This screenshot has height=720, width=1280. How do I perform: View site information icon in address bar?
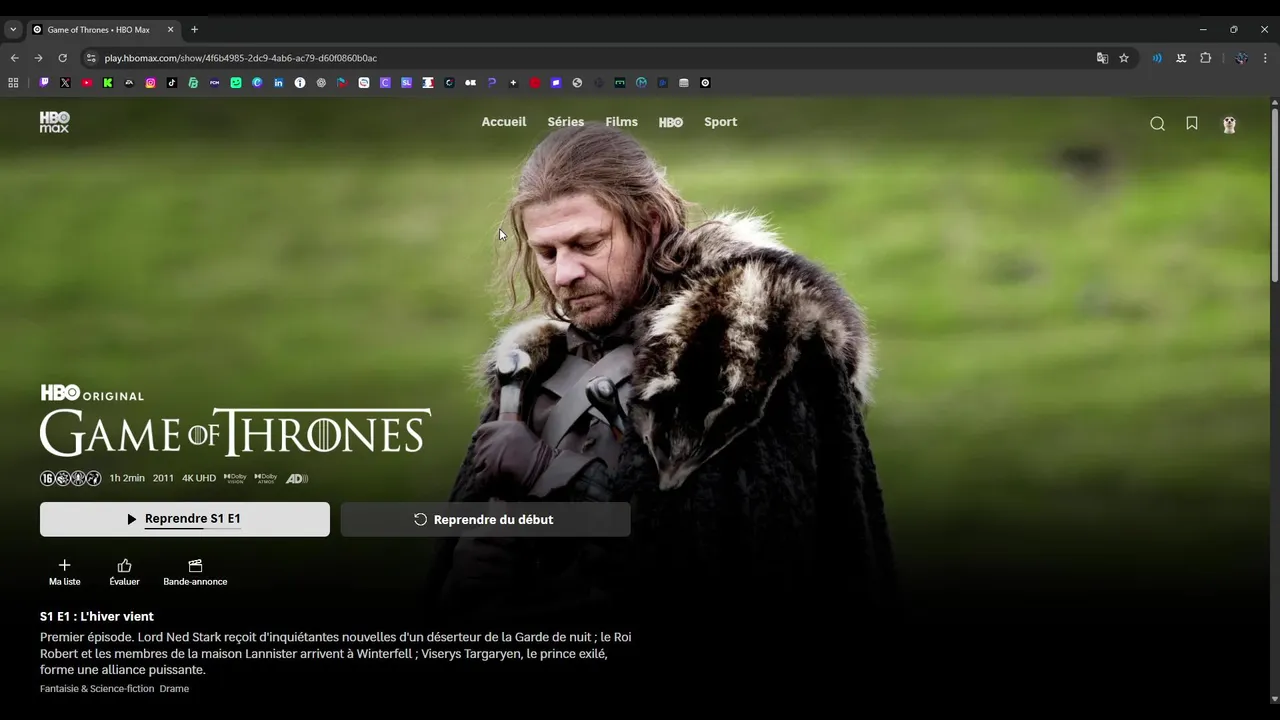tap(91, 58)
